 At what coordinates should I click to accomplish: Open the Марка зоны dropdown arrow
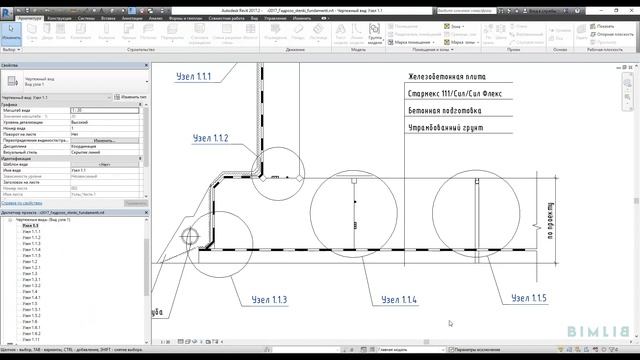pos(478,42)
